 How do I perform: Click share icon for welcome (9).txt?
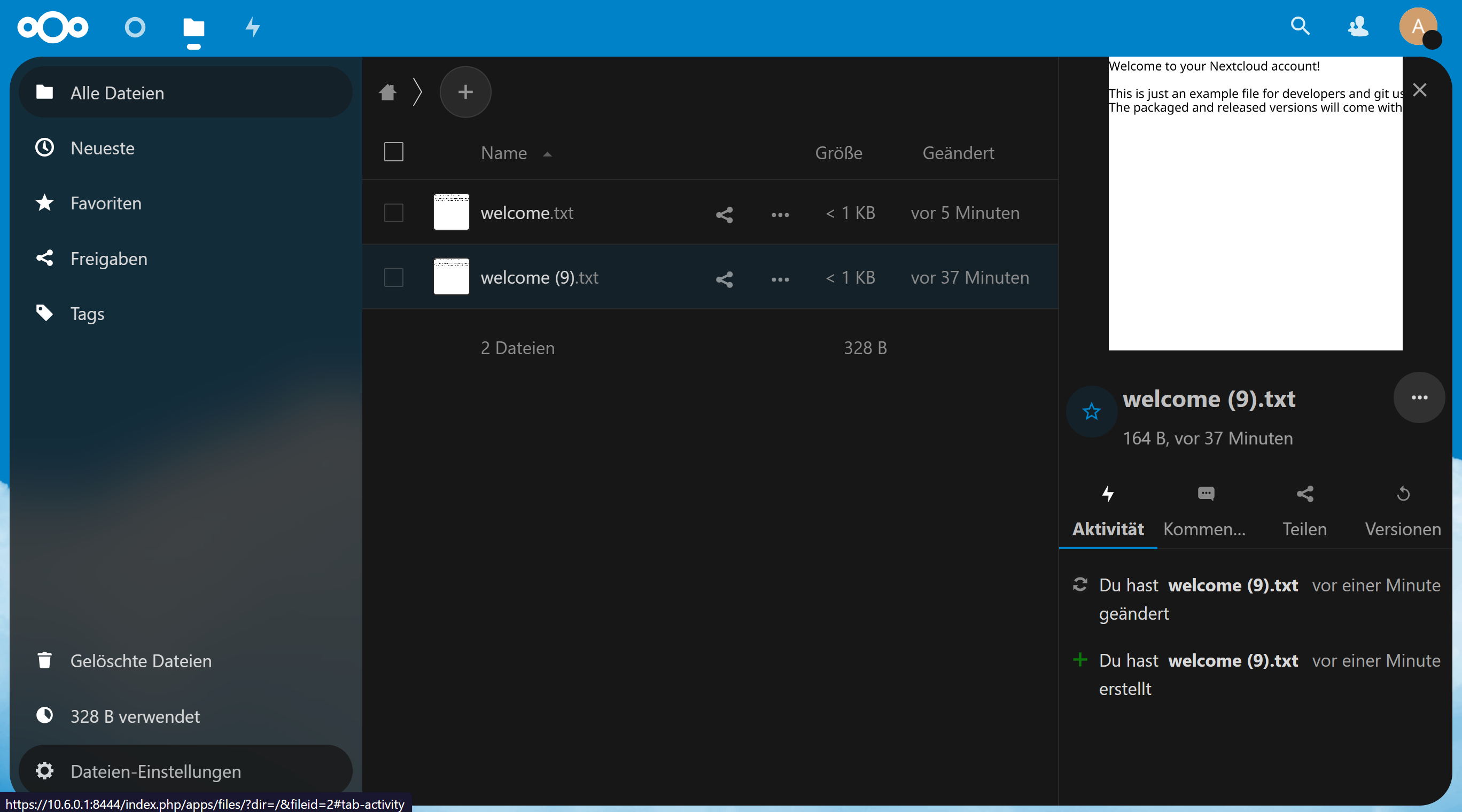724,279
